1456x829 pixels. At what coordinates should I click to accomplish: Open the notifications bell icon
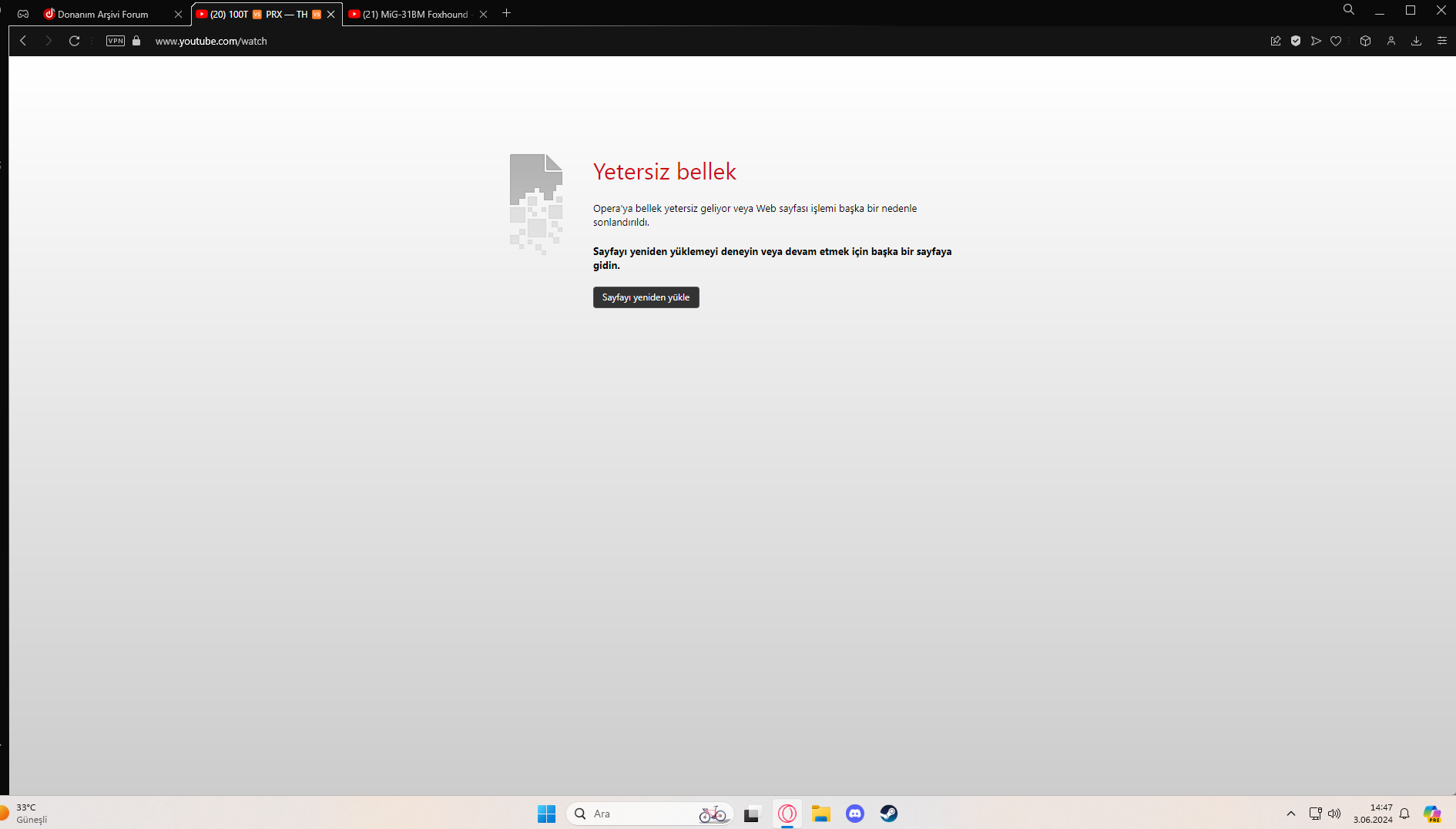(x=1404, y=814)
